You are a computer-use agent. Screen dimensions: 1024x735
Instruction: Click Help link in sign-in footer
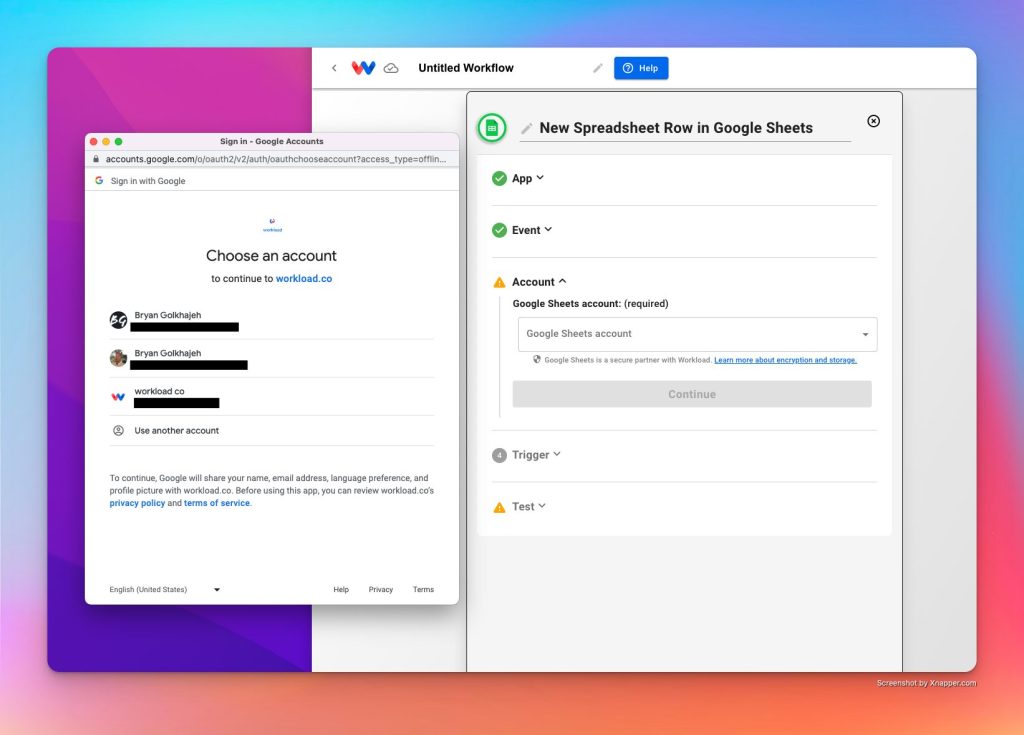341,589
